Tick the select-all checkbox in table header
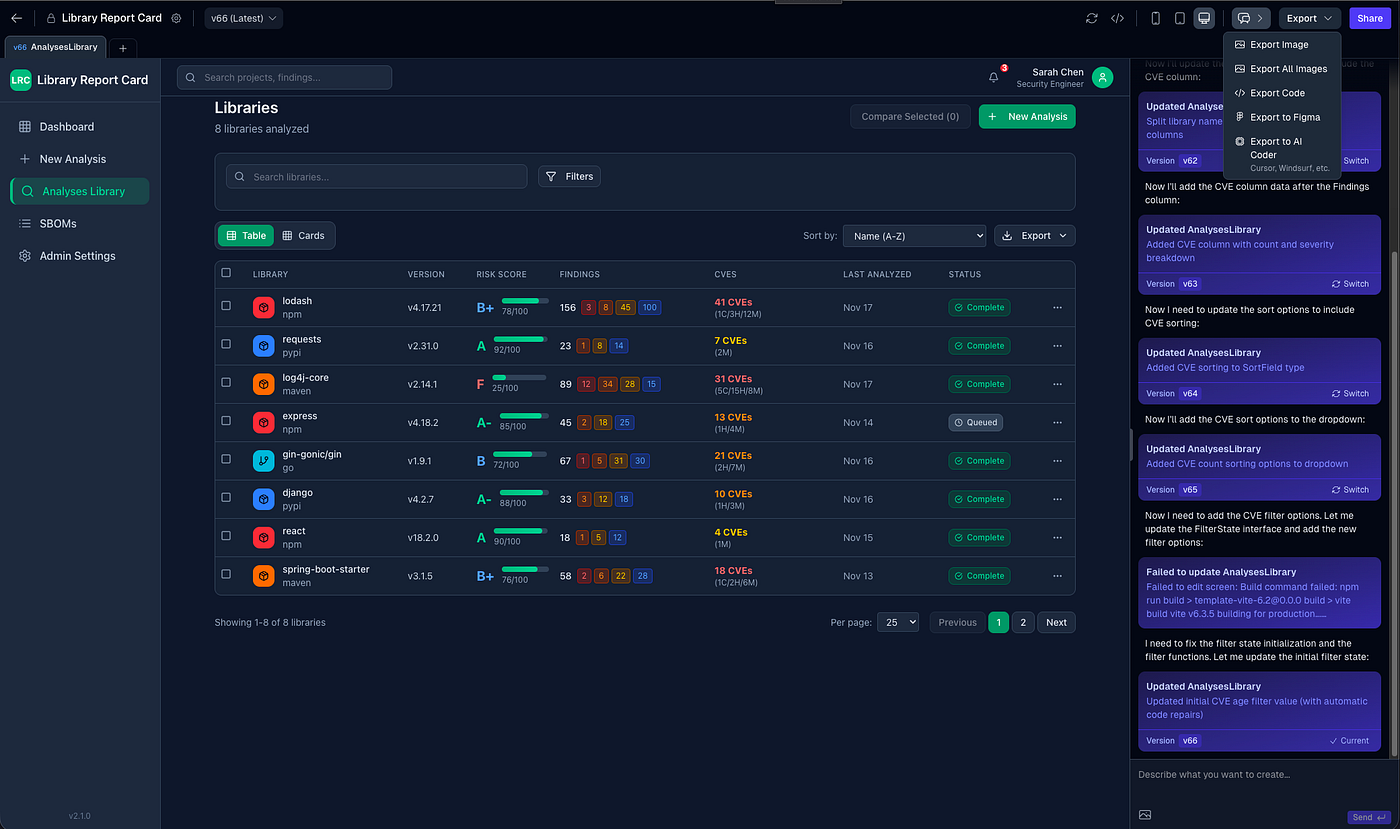This screenshot has height=829, width=1400. (226, 273)
